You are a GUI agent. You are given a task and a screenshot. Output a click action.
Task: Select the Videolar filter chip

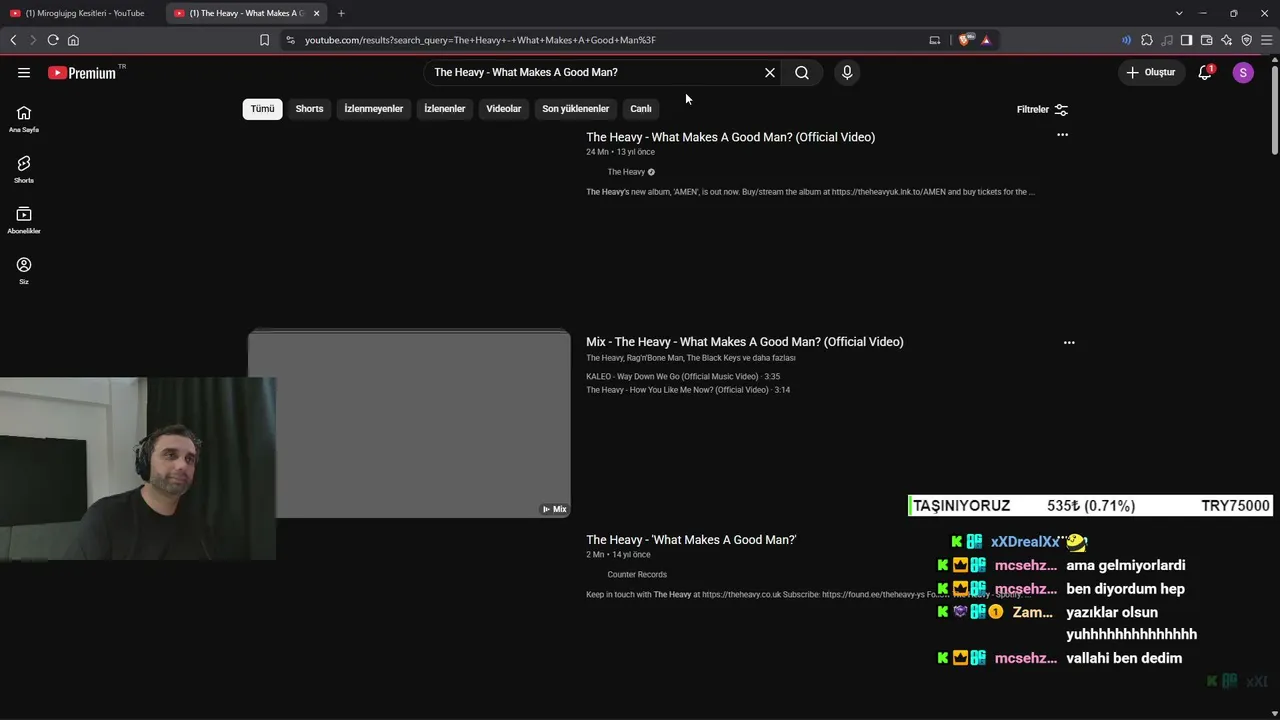[x=504, y=109]
